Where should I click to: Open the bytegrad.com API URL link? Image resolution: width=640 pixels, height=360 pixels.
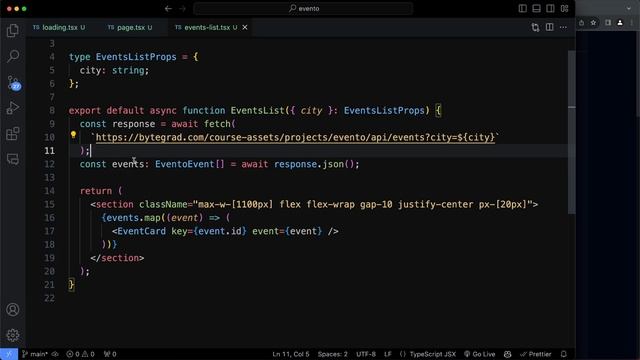point(295,138)
